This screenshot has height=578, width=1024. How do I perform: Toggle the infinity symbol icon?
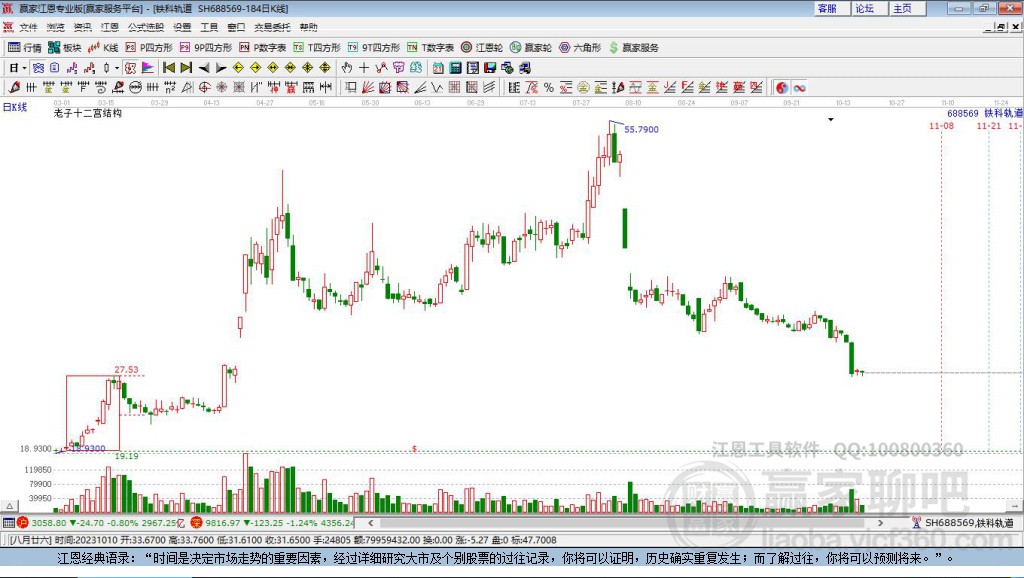(799, 88)
